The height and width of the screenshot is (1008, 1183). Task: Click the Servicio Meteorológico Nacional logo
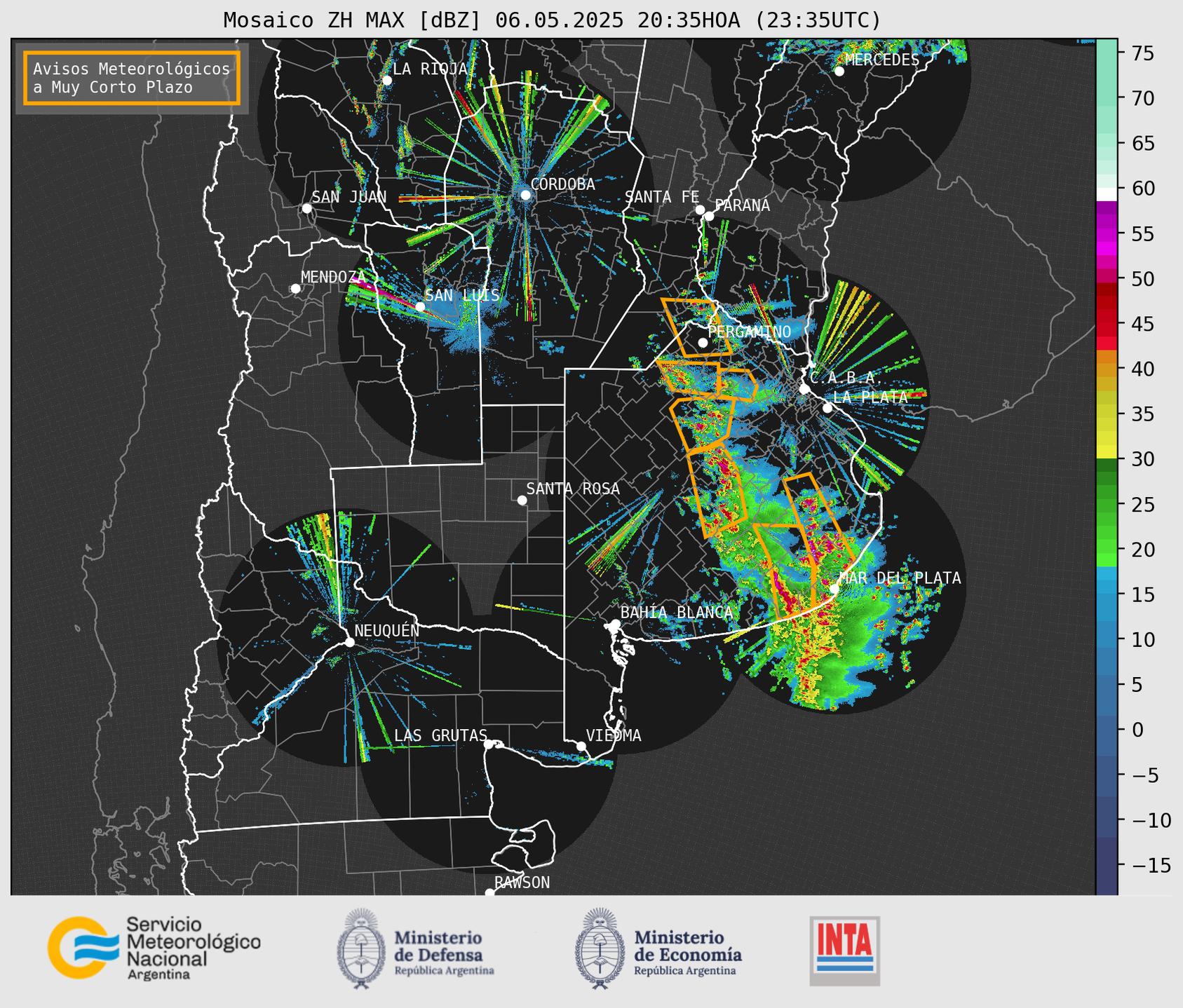(154, 948)
